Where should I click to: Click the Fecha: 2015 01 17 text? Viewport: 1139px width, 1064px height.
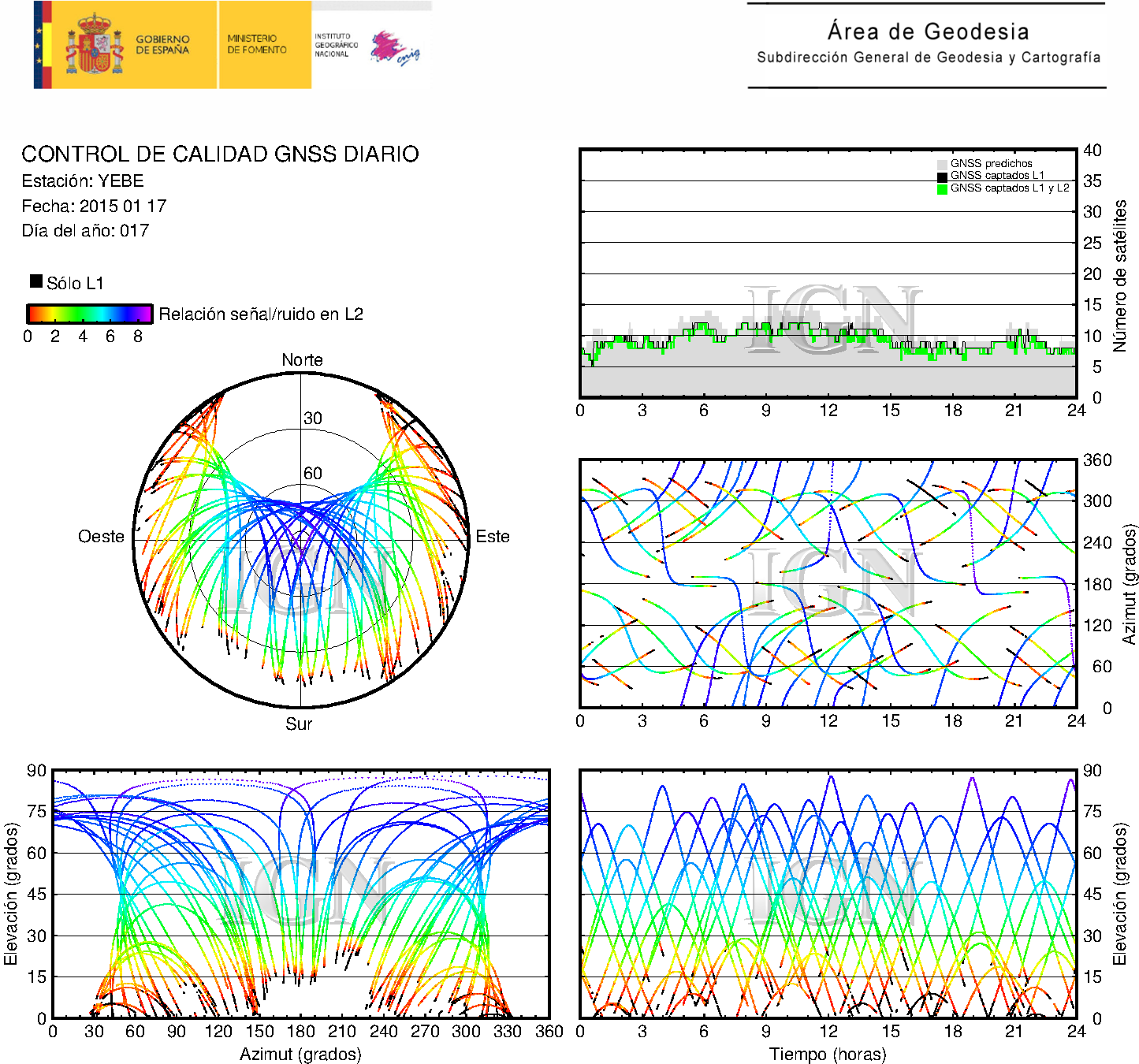coord(94,206)
